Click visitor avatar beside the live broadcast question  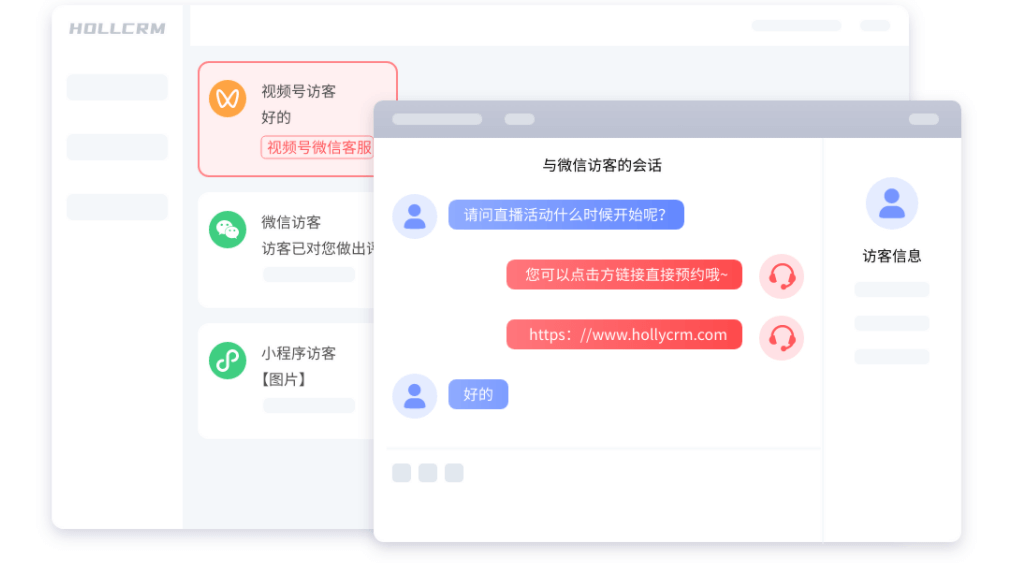(x=414, y=216)
